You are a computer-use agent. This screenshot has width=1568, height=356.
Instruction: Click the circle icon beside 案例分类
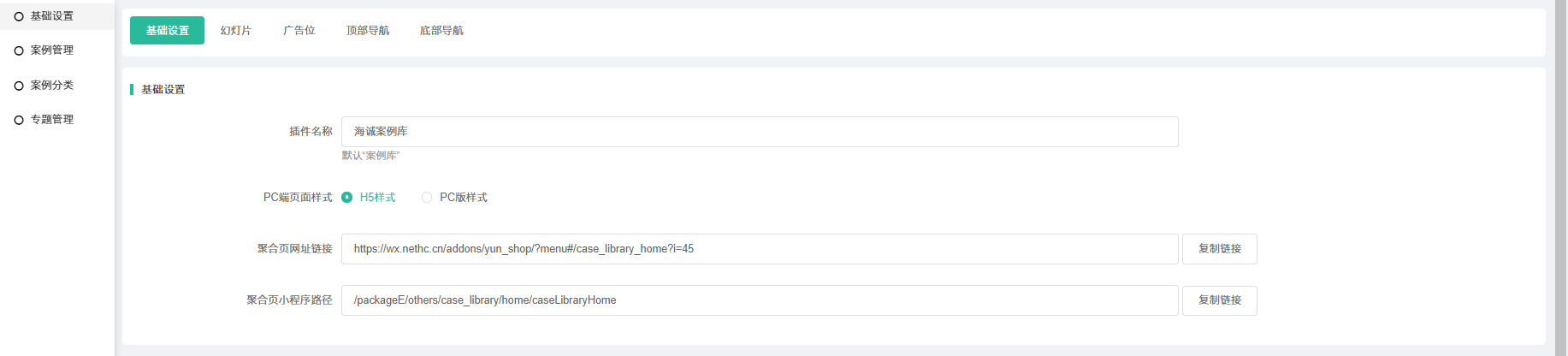19,86
